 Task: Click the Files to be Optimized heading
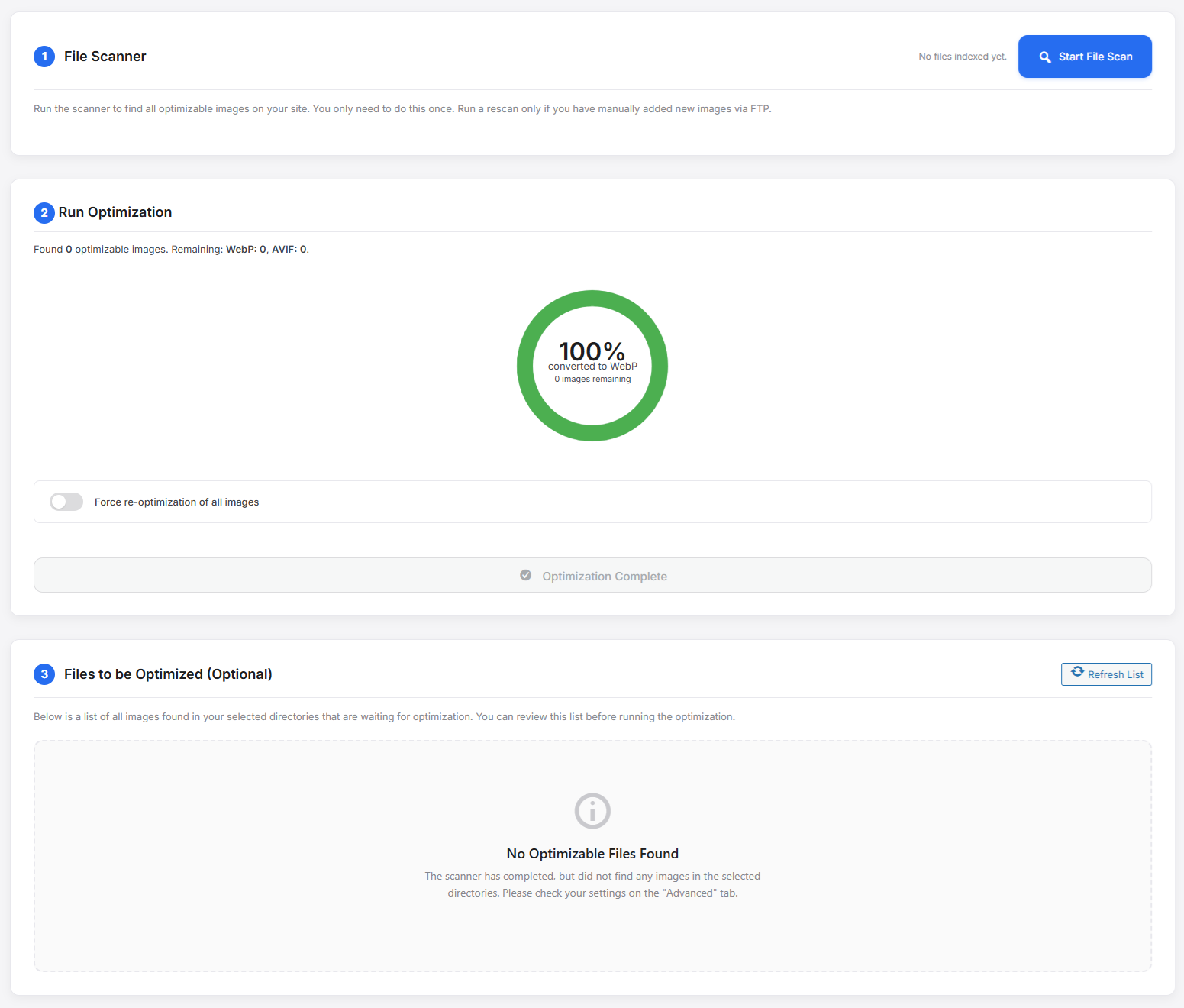coord(168,674)
